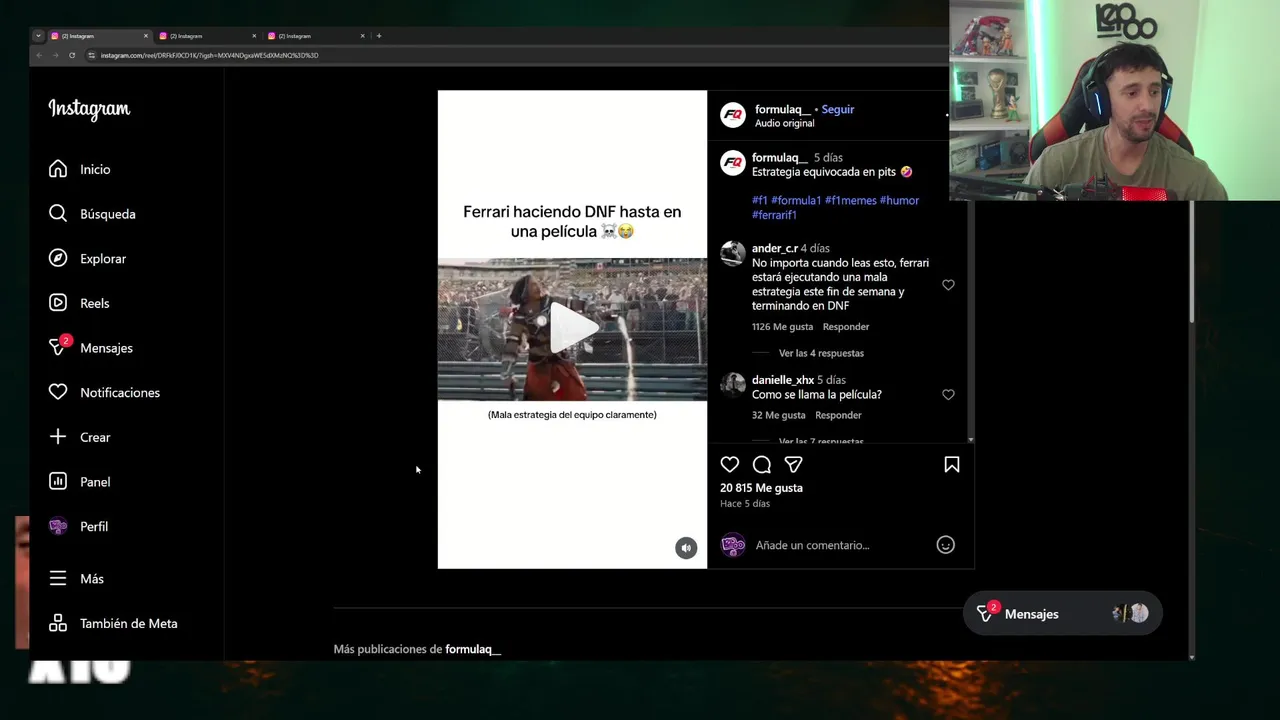The height and width of the screenshot is (720, 1280).
Task: Open Búsqueda search icon
Action: click(x=58, y=213)
